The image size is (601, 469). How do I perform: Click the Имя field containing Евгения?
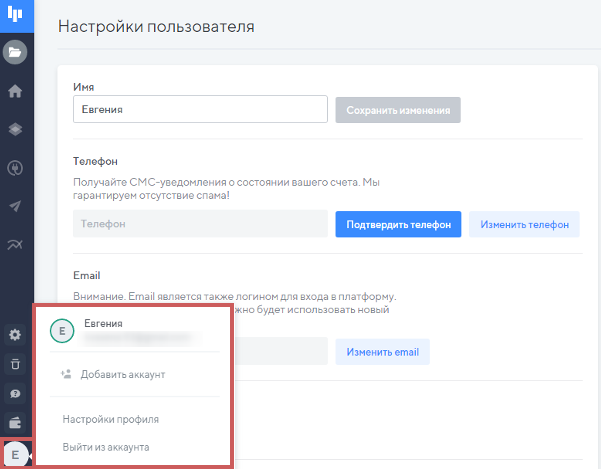coord(200,109)
